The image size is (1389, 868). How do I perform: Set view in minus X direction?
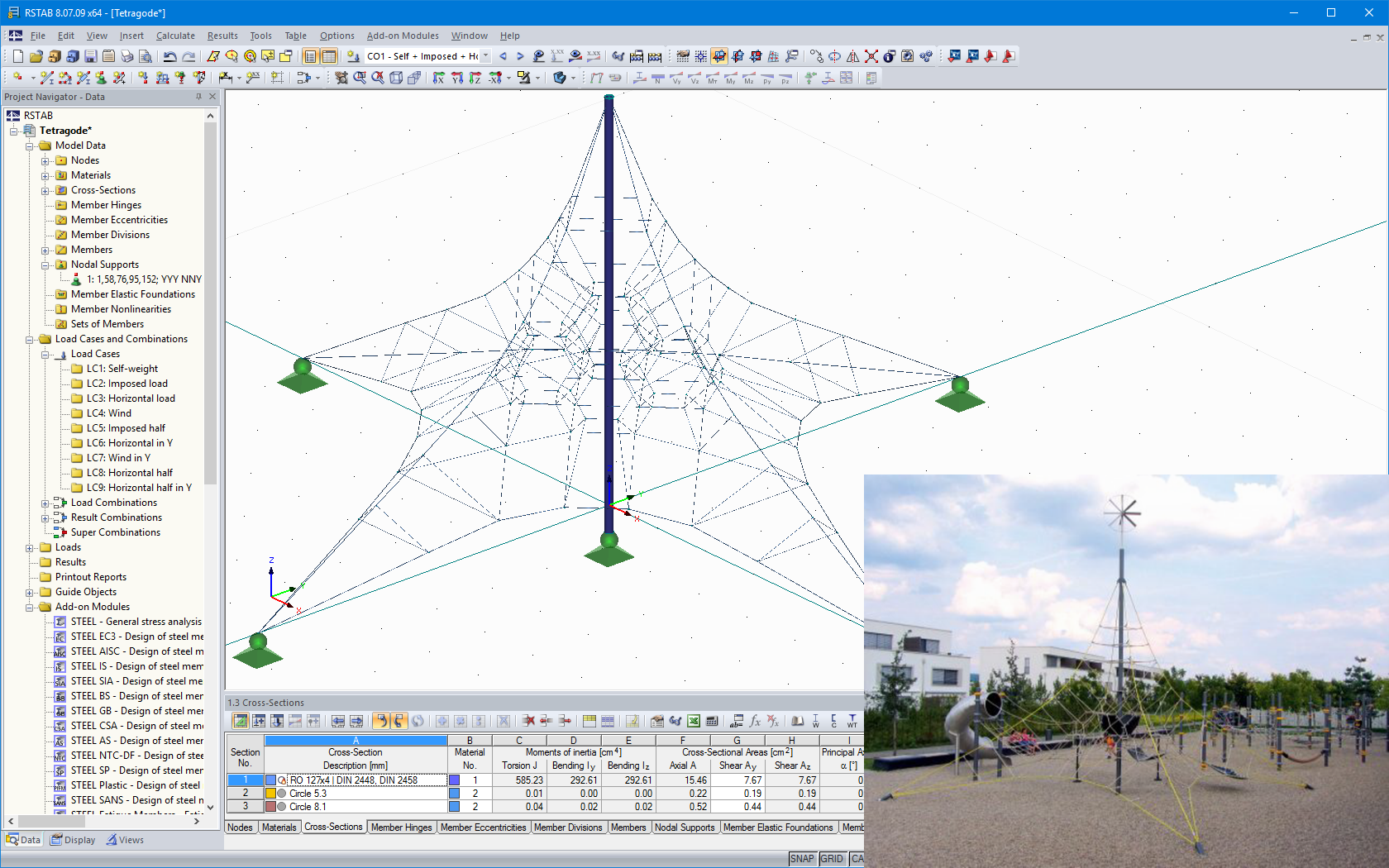494,78
